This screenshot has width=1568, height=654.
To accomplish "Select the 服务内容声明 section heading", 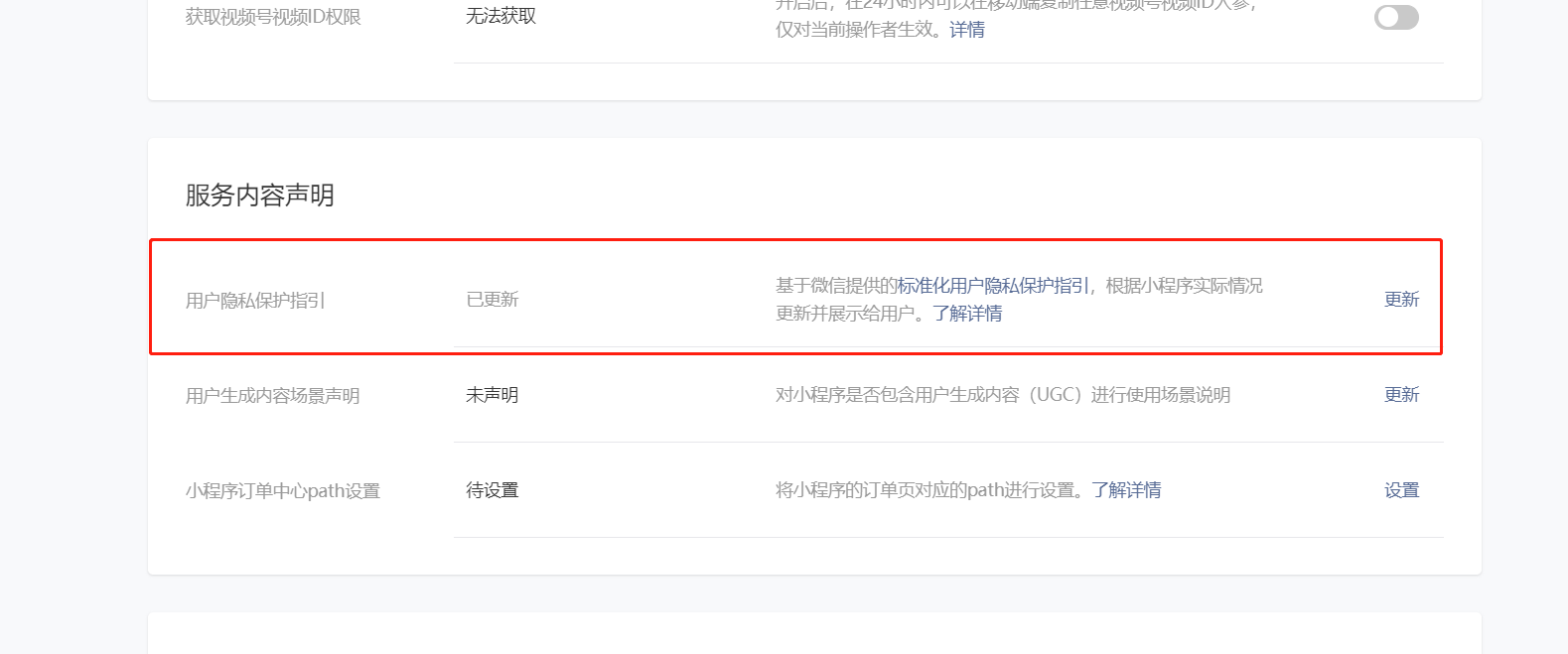I will (260, 196).
